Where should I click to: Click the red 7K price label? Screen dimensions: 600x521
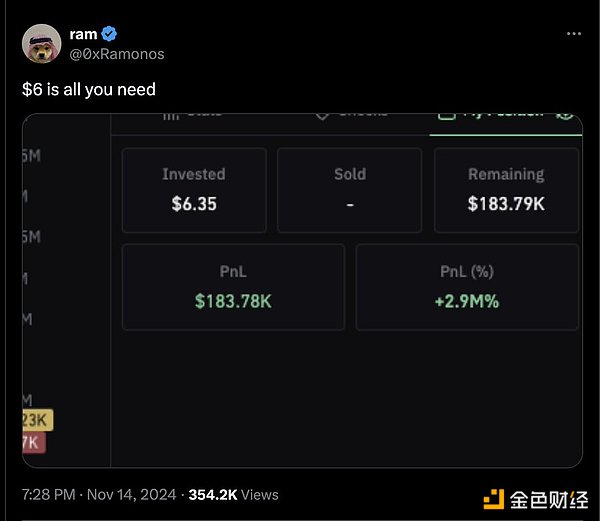pyautogui.click(x=34, y=441)
